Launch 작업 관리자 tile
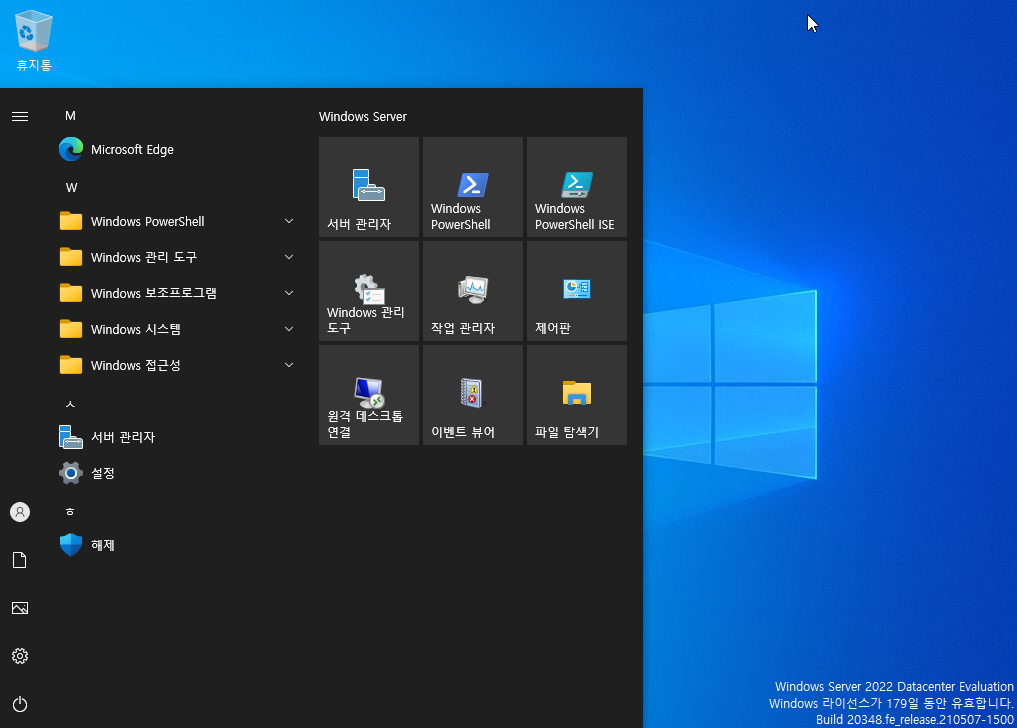Viewport: 1017px width, 728px height. click(472, 291)
